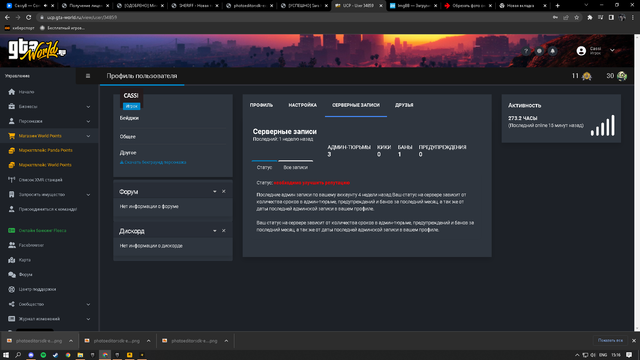Click the Показать все downloads button
640x360 pixels.
(610, 340)
